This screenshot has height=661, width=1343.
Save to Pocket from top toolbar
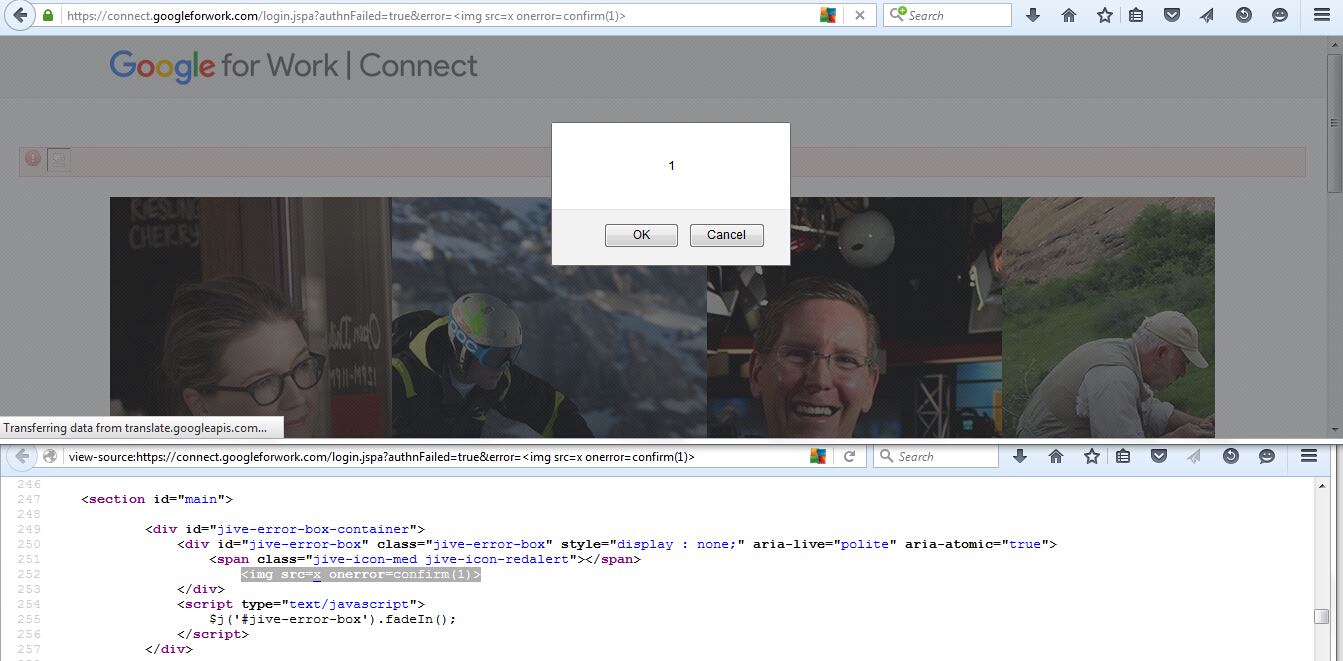coord(1172,15)
